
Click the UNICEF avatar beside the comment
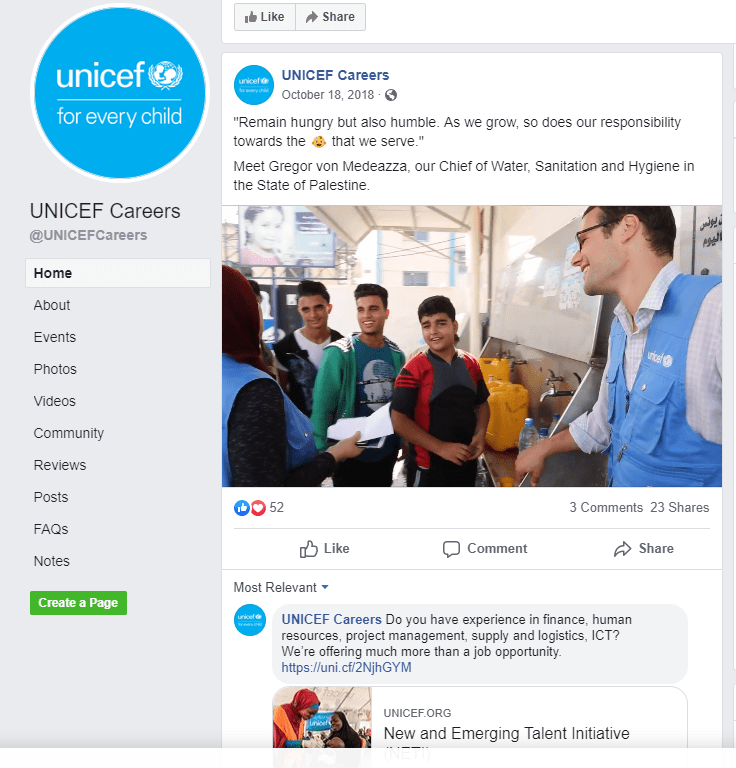point(250,620)
